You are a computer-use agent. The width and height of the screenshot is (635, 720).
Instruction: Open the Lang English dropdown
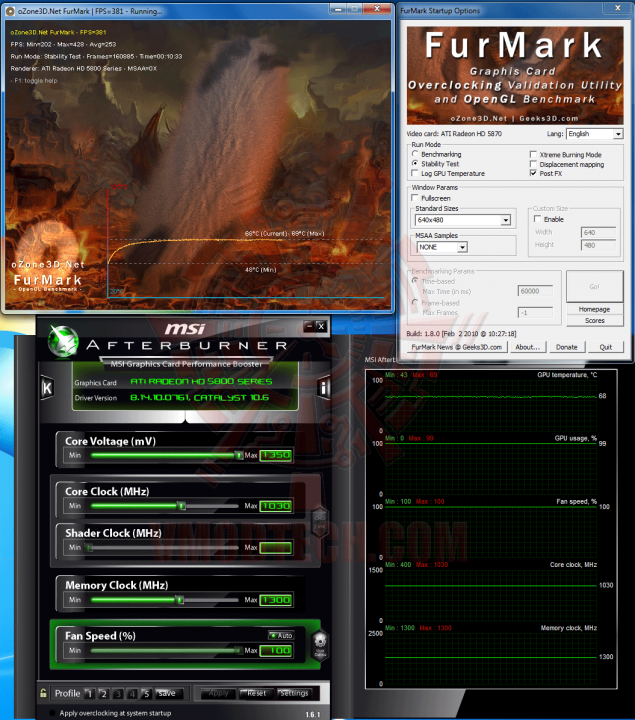[595, 134]
